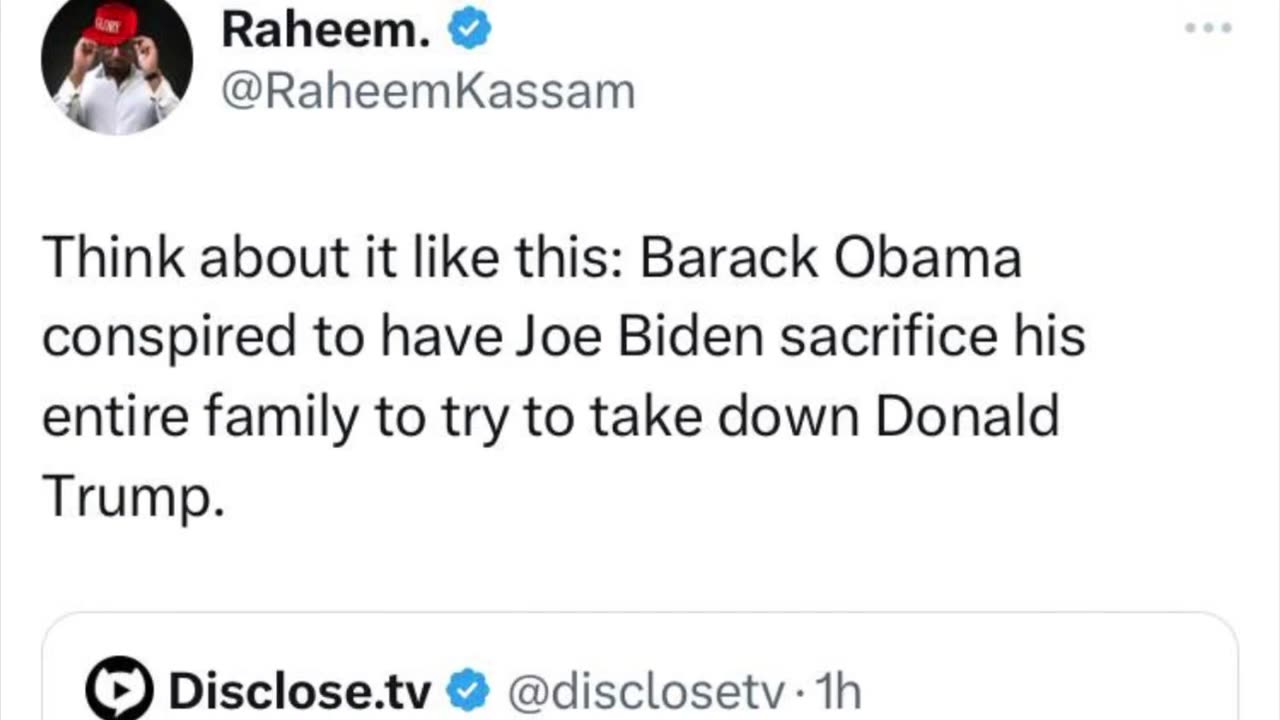Click the verified badge next to Disclose.tv

(469, 691)
